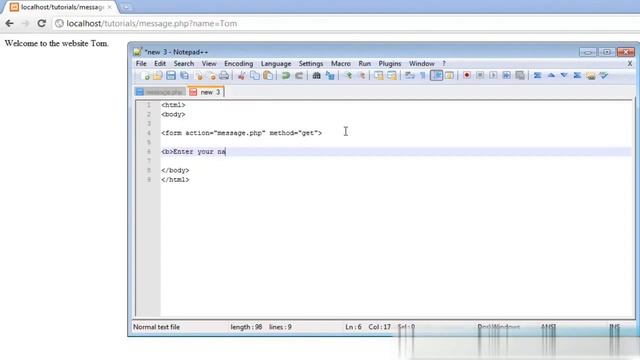
Task: Click the localhost/tutorials browser tab
Action: pos(61,7)
